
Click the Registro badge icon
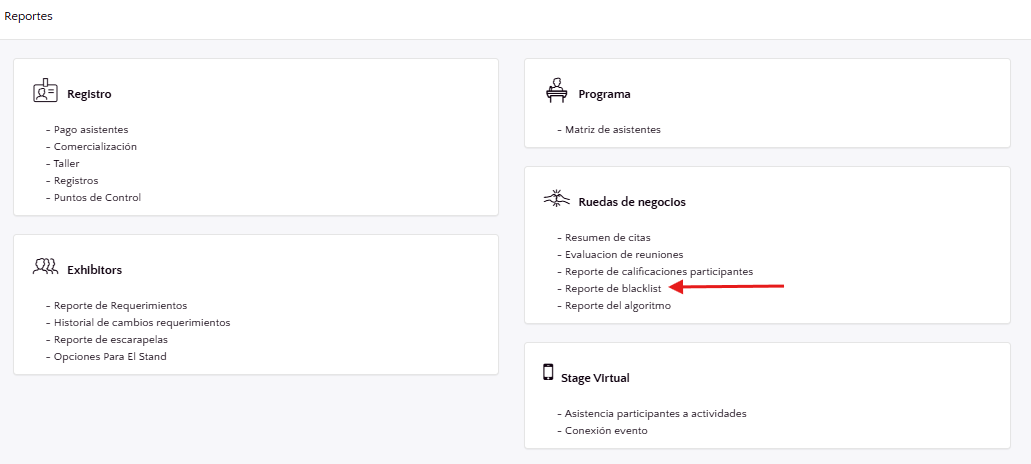(45, 92)
